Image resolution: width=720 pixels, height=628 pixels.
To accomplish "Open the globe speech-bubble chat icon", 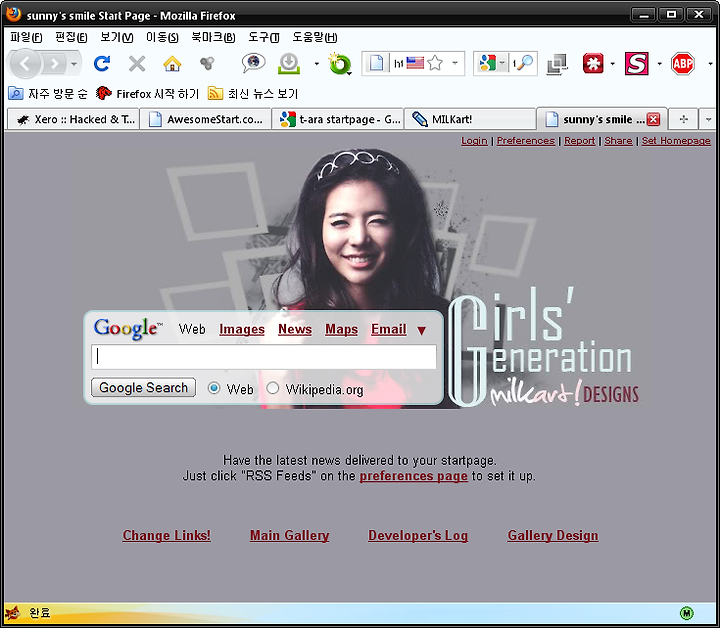I will click(253, 63).
